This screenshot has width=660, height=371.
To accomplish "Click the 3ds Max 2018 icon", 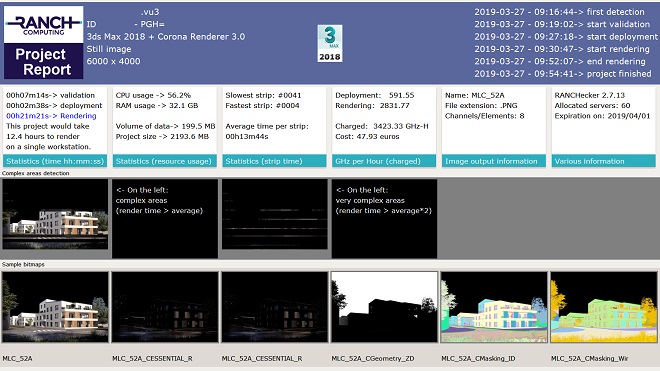I will tap(330, 43).
